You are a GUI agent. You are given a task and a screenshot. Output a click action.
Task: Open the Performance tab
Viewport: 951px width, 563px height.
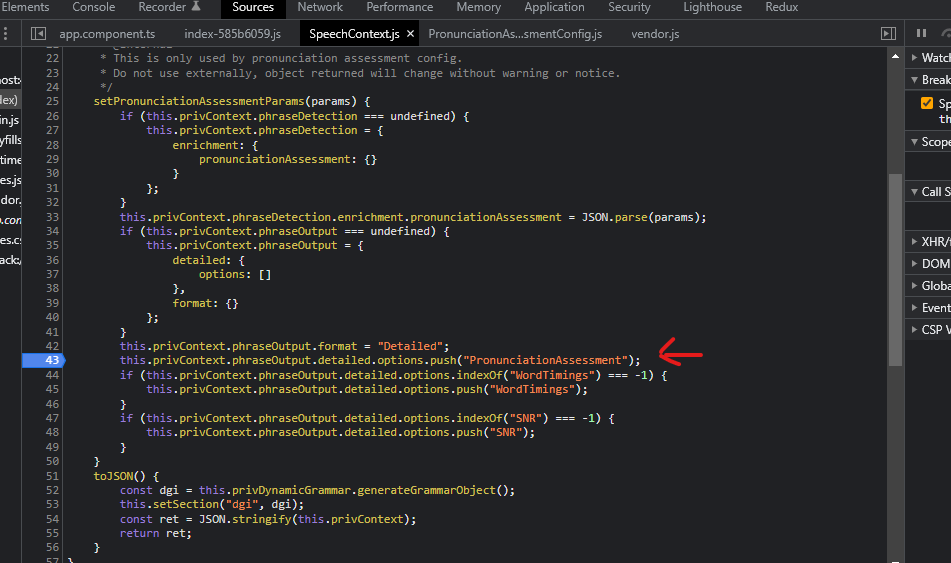[x=400, y=7]
